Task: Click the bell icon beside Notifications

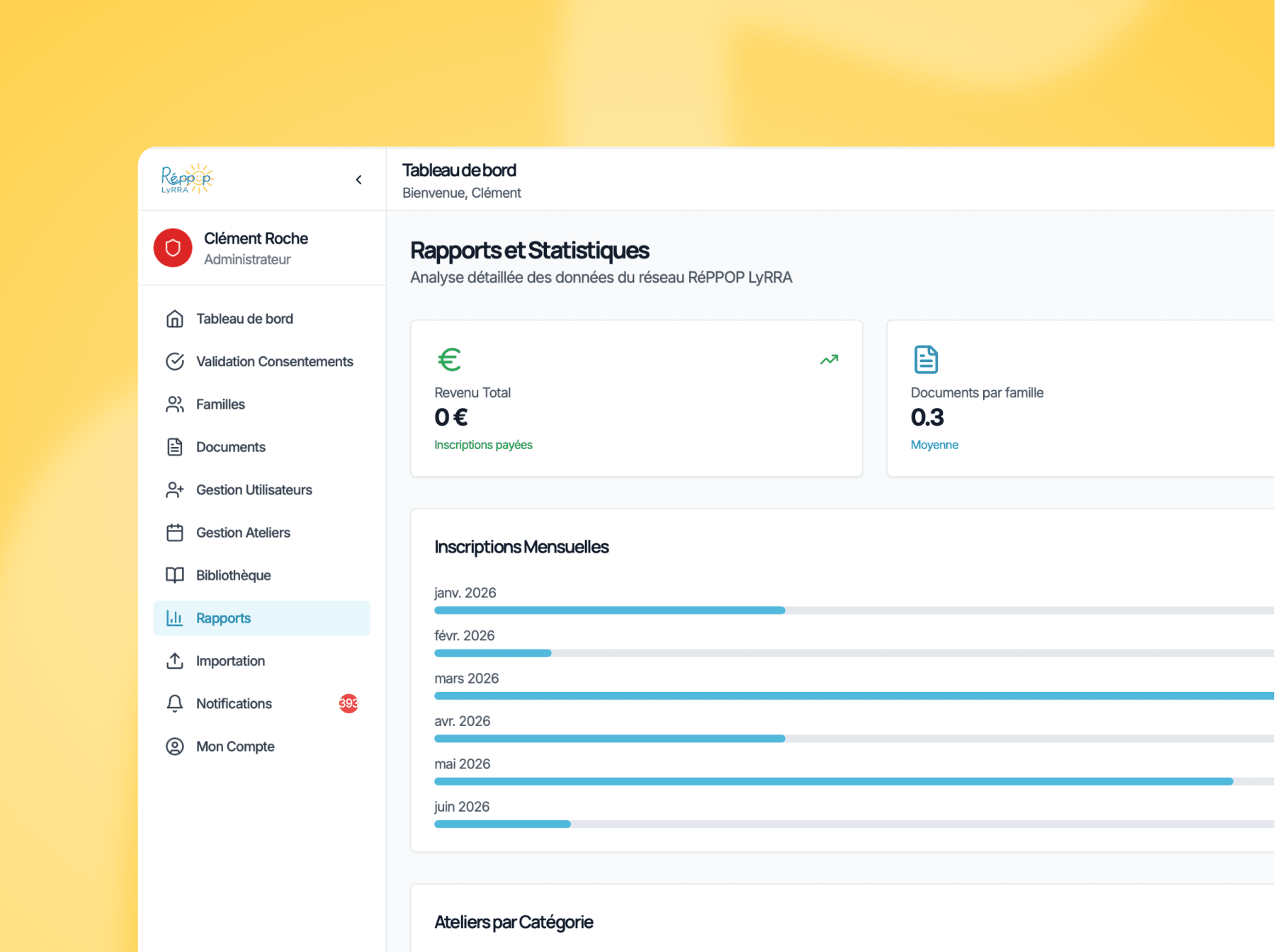Action: (x=175, y=703)
